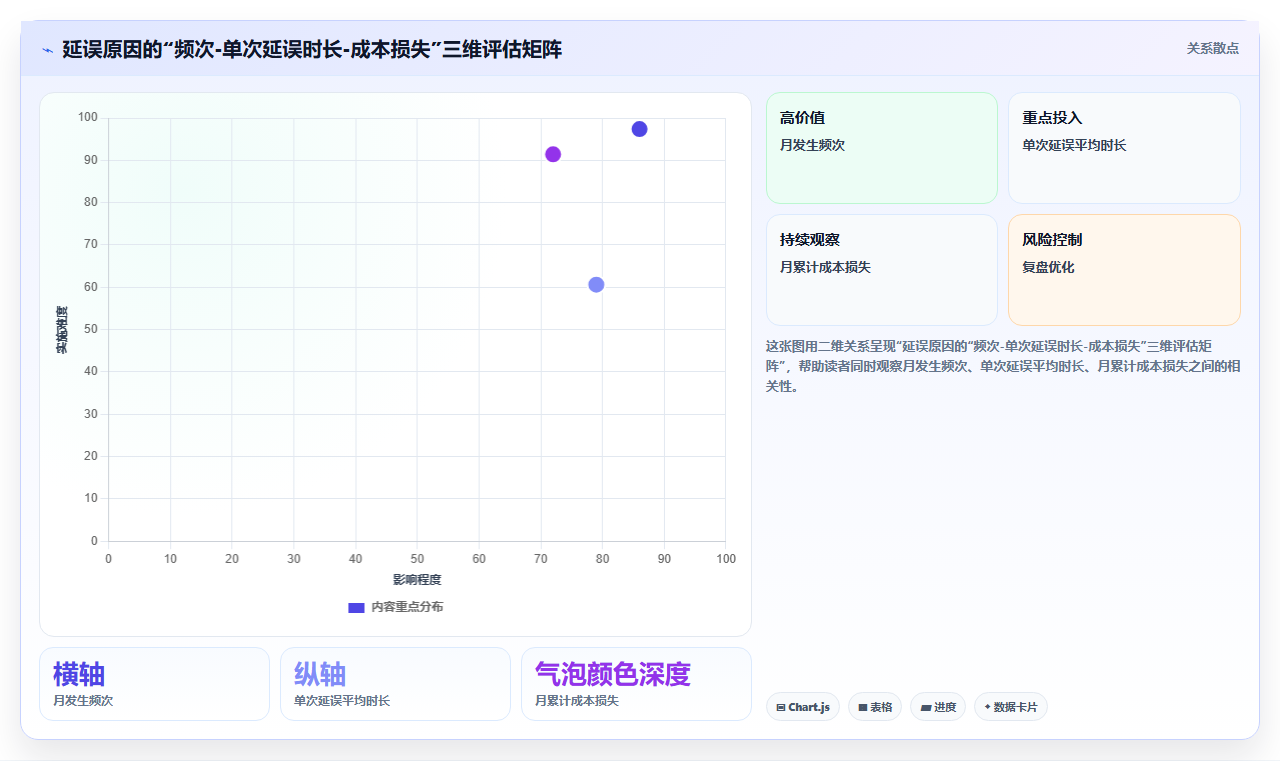The image size is (1280, 761).
Task: Open the 重点投入 card
Action: click(x=1124, y=148)
